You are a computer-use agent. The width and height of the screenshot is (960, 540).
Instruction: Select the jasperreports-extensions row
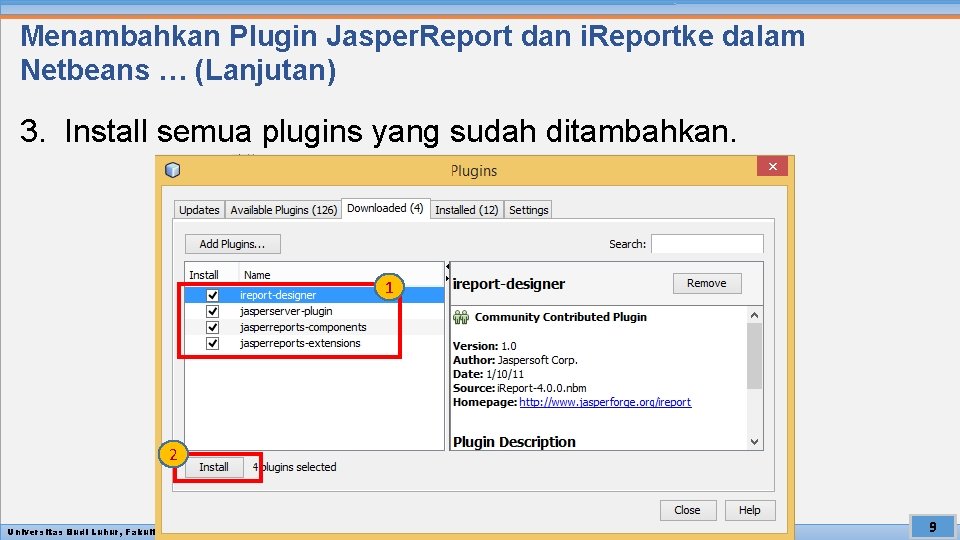click(314, 343)
